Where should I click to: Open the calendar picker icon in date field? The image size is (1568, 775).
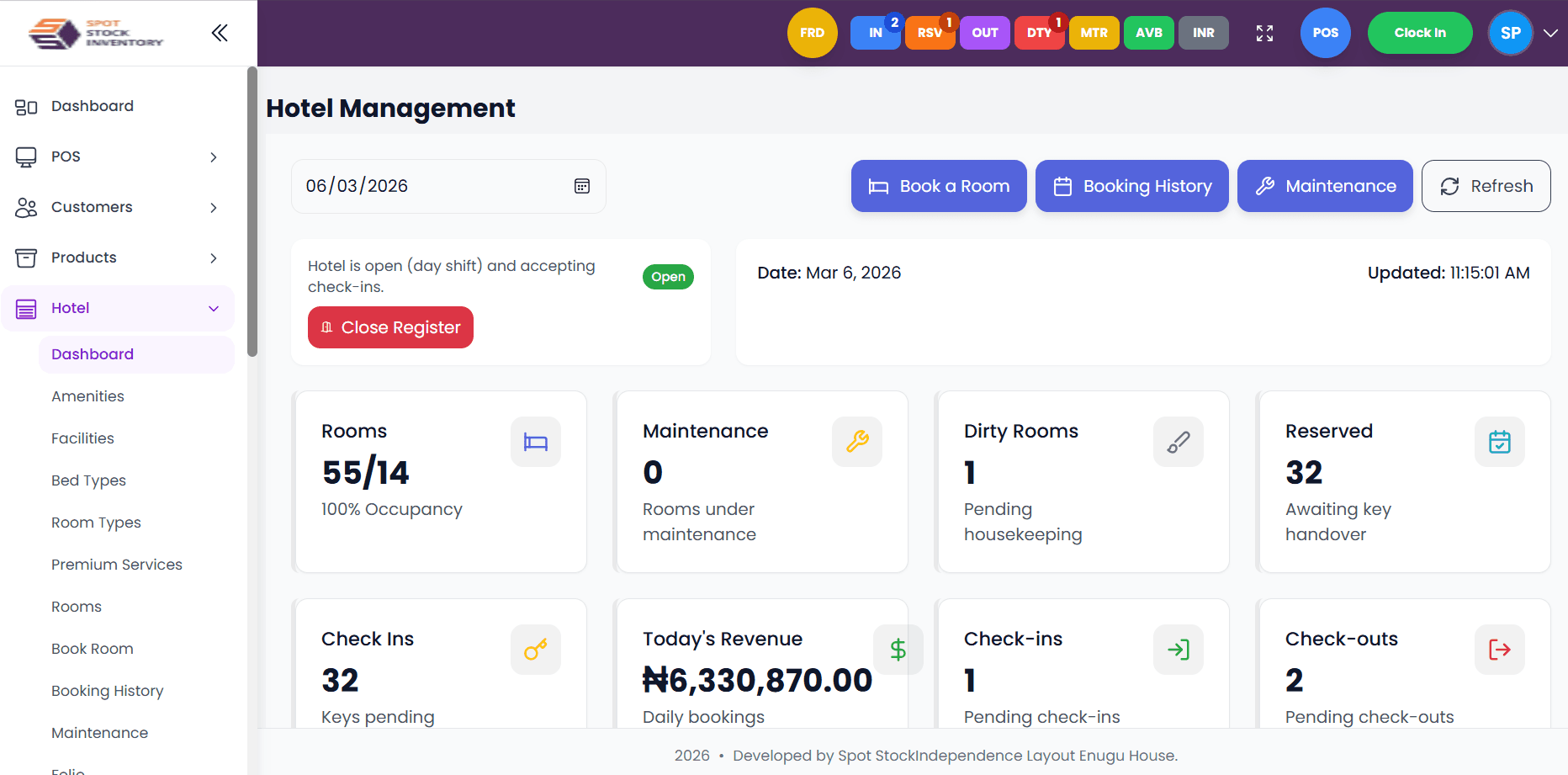pos(581,186)
